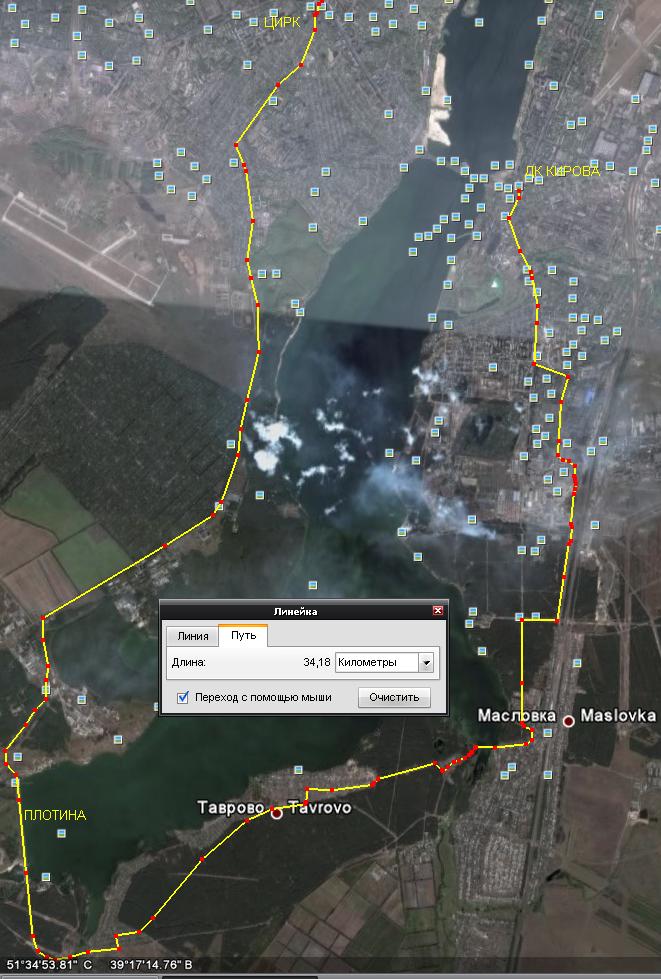661x979 pixels.
Task: Click the coordinates readout in status bar
Action: (100, 966)
